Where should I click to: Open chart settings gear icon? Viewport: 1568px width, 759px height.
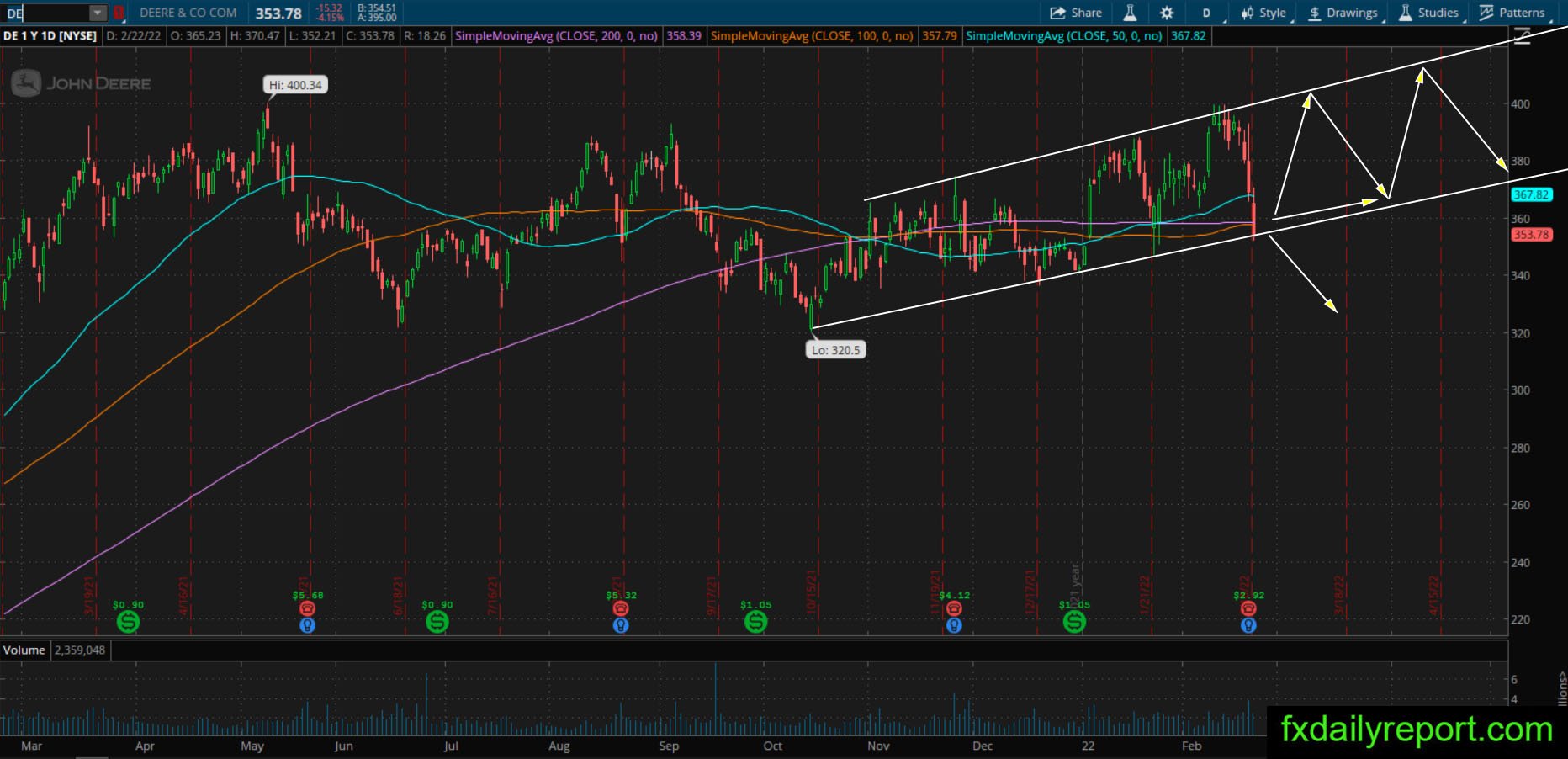[x=1167, y=13]
